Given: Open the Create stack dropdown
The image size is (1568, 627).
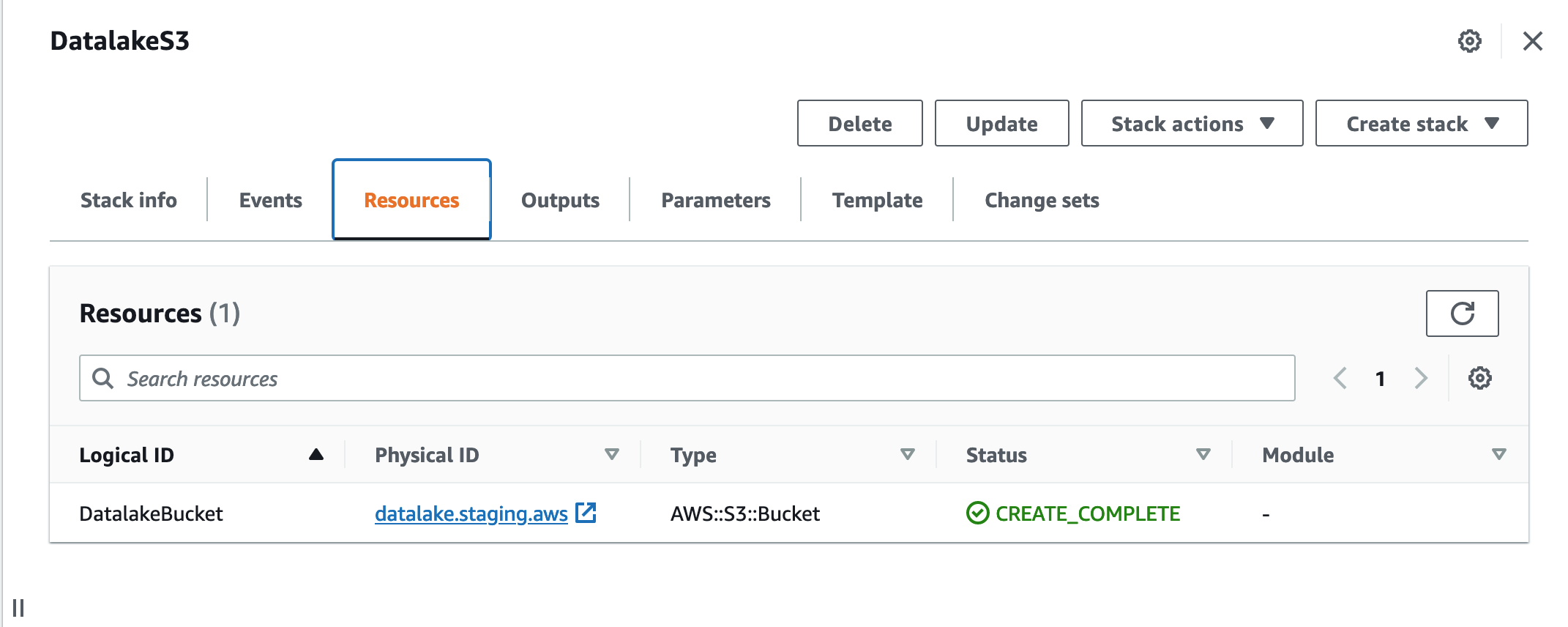Looking at the screenshot, I should pos(1421,124).
